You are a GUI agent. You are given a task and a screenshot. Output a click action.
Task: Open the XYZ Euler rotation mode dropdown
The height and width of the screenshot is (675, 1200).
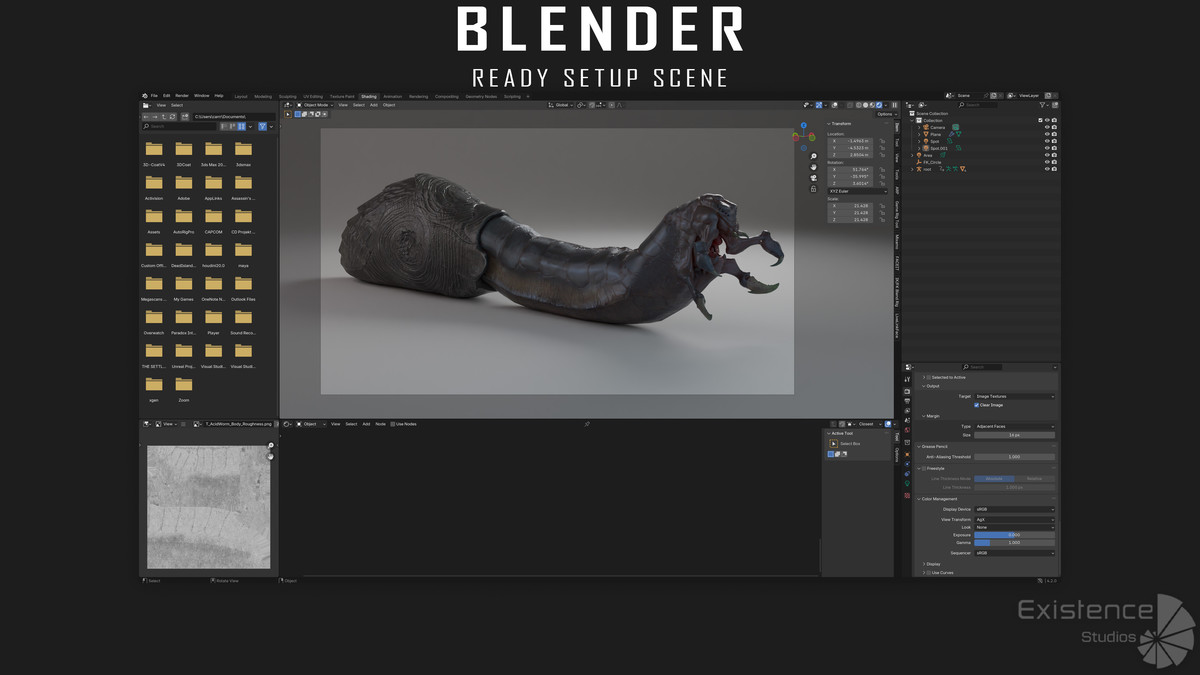[856, 190]
